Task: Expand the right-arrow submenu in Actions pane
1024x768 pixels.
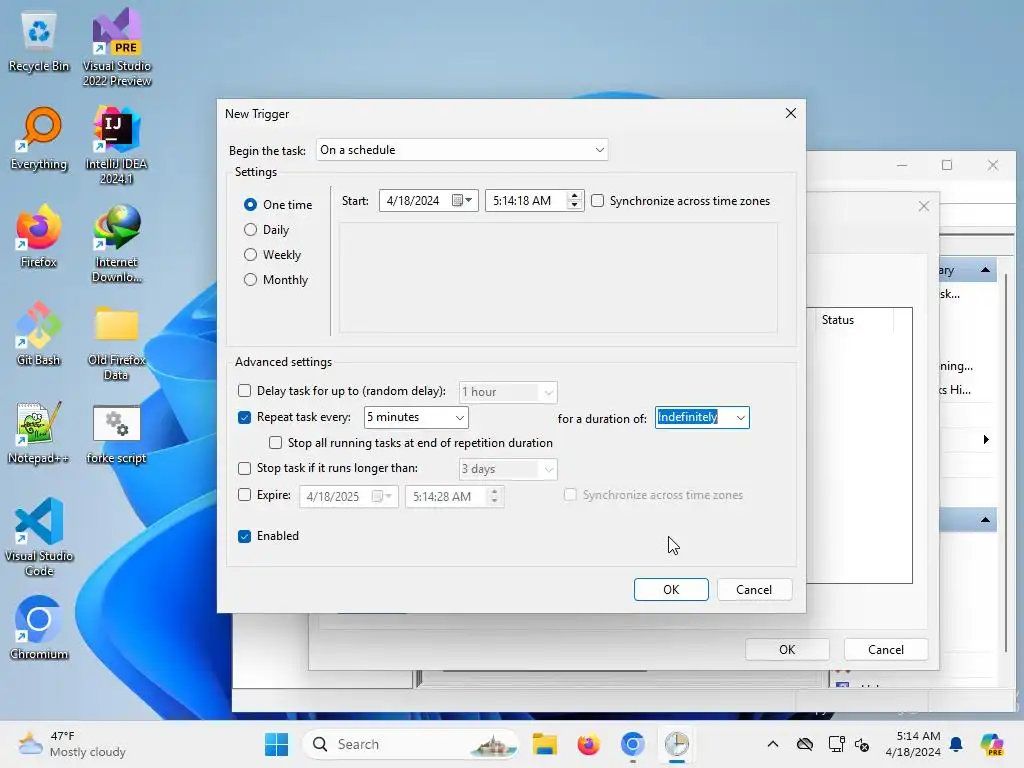Action: pyautogui.click(x=986, y=440)
